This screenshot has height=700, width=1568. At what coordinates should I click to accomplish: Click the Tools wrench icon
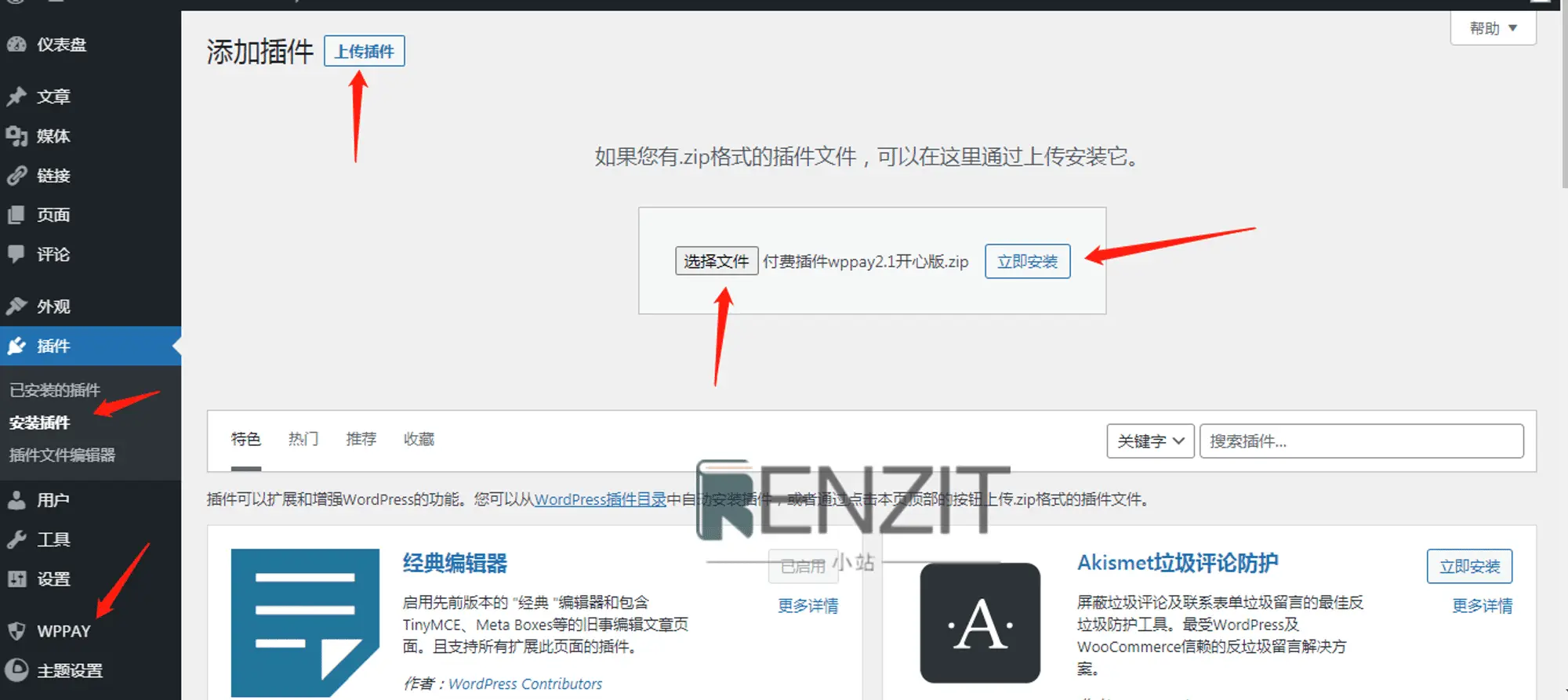point(16,539)
